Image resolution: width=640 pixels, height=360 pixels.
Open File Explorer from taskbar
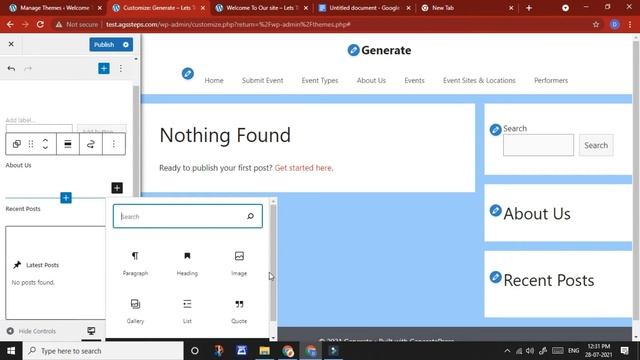click(x=264, y=351)
